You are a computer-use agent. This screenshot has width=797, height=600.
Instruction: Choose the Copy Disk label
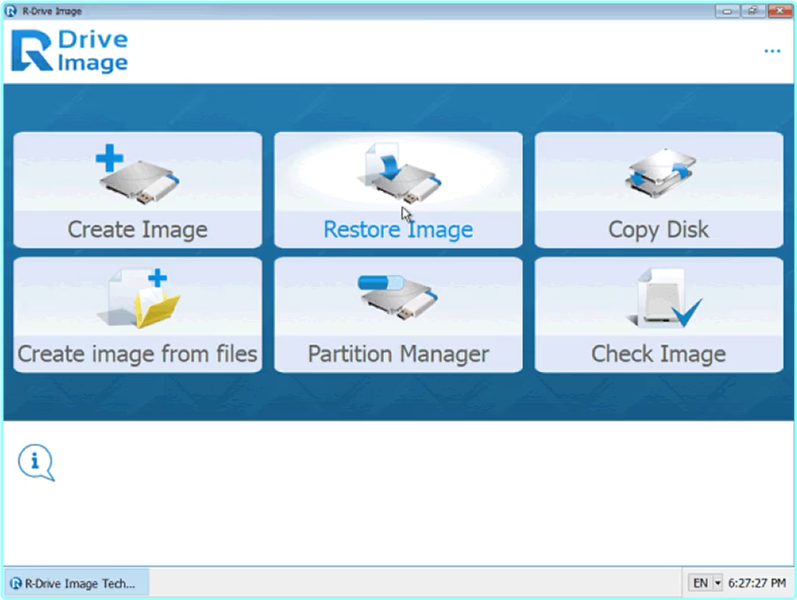(659, 230)
